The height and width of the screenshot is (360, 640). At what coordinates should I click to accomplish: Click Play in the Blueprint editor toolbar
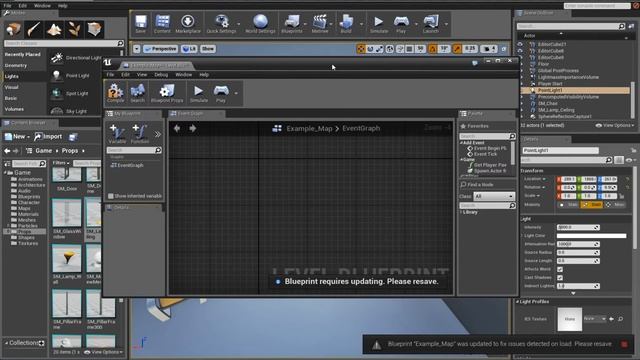221,93
